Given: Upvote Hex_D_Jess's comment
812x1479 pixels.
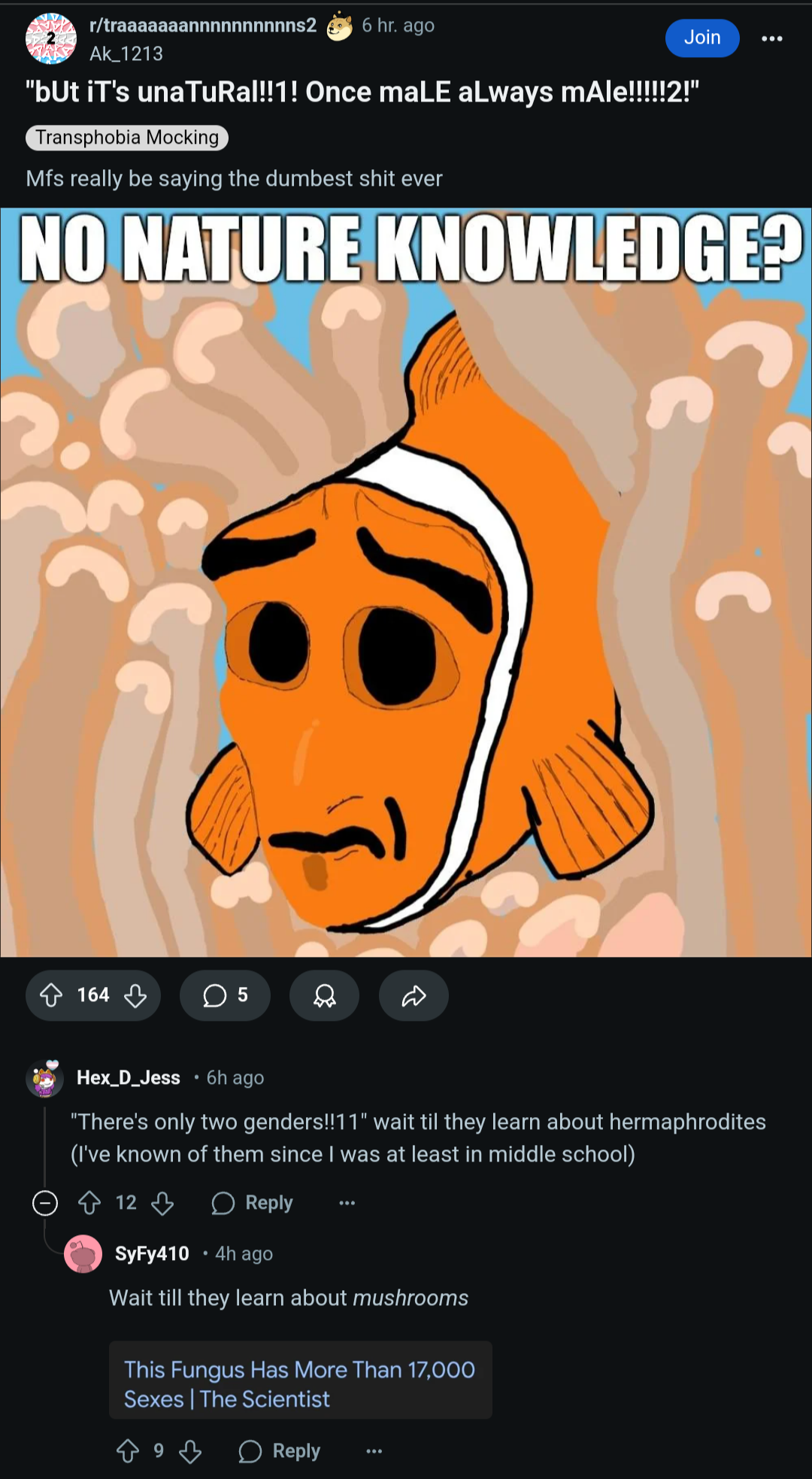Looking at the screenshot, I should 89,1203.
